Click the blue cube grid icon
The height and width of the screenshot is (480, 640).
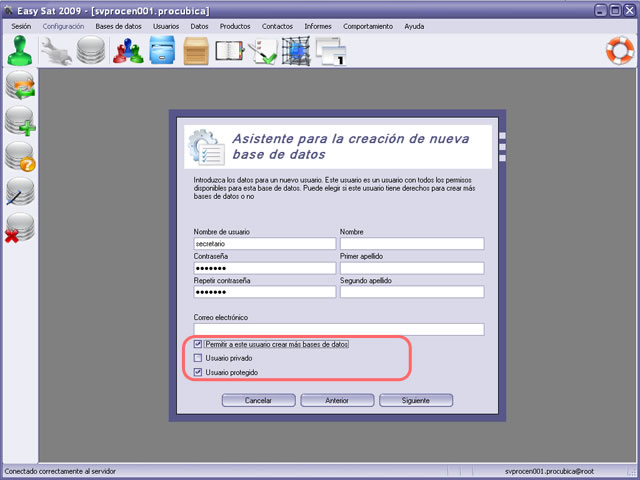pos(296,51)
